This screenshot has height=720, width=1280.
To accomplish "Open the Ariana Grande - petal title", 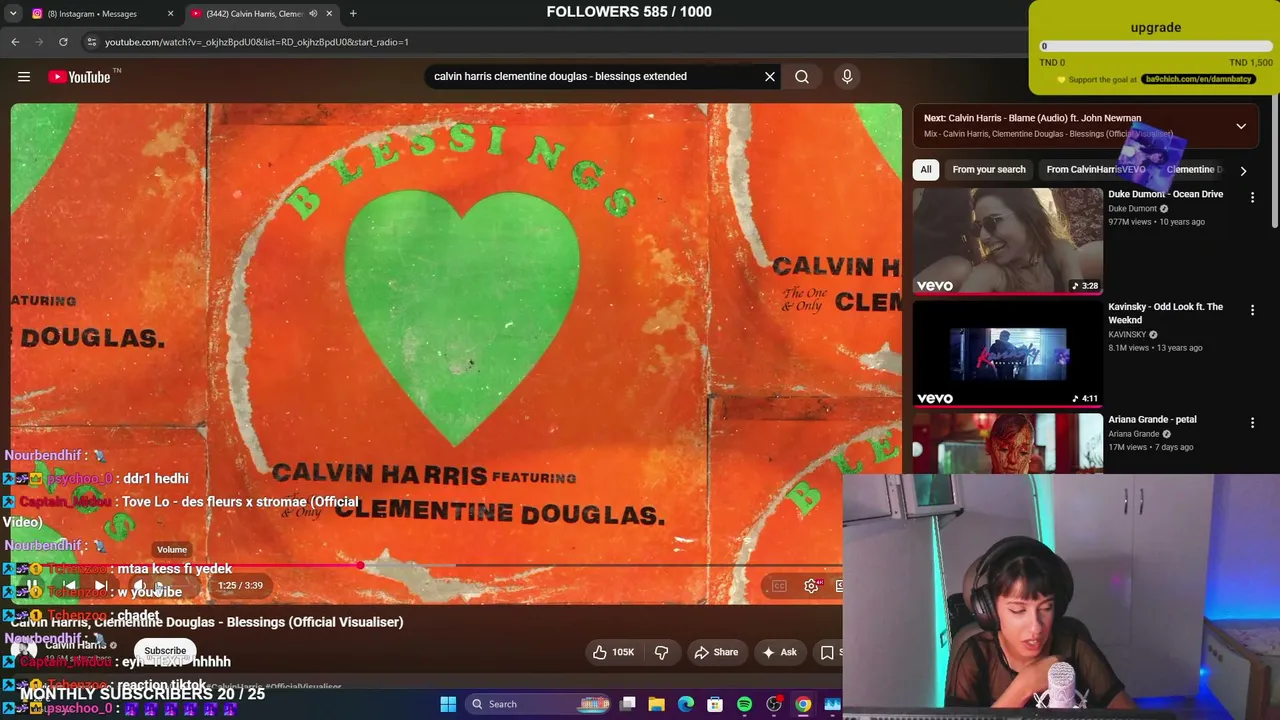I will coord(1152,420).
